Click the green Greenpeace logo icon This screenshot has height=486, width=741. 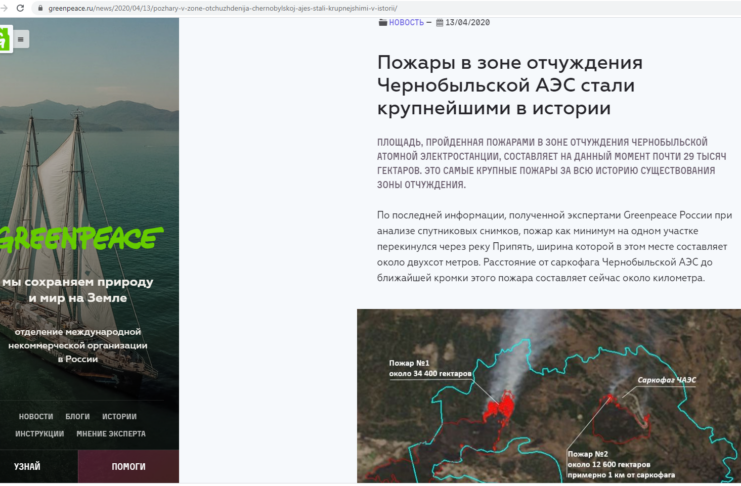[x=5, y=39]
